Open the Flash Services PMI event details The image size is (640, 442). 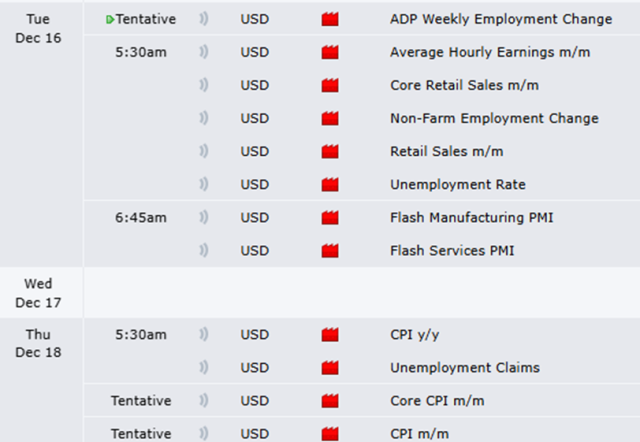[x=452, y=250]
